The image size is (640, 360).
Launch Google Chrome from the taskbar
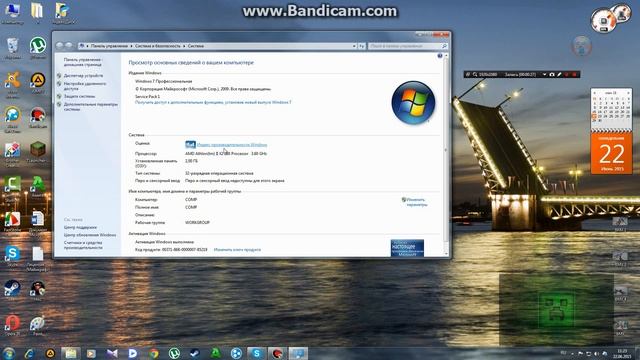pos(154,353)
